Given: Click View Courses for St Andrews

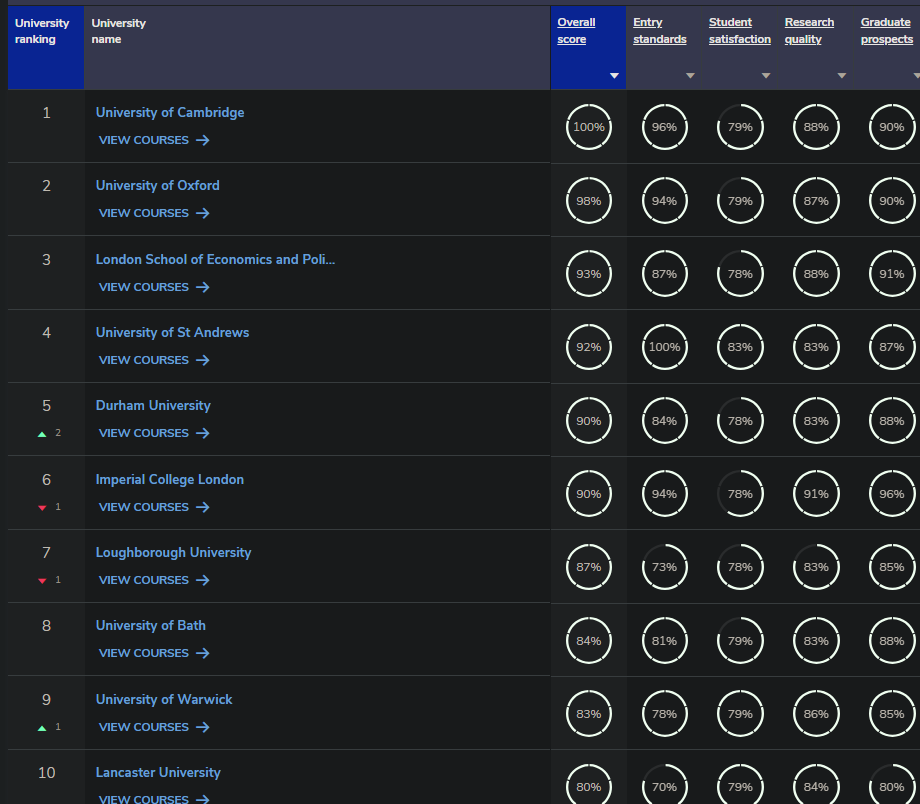Looking at the screenshot, I should 154,360.
